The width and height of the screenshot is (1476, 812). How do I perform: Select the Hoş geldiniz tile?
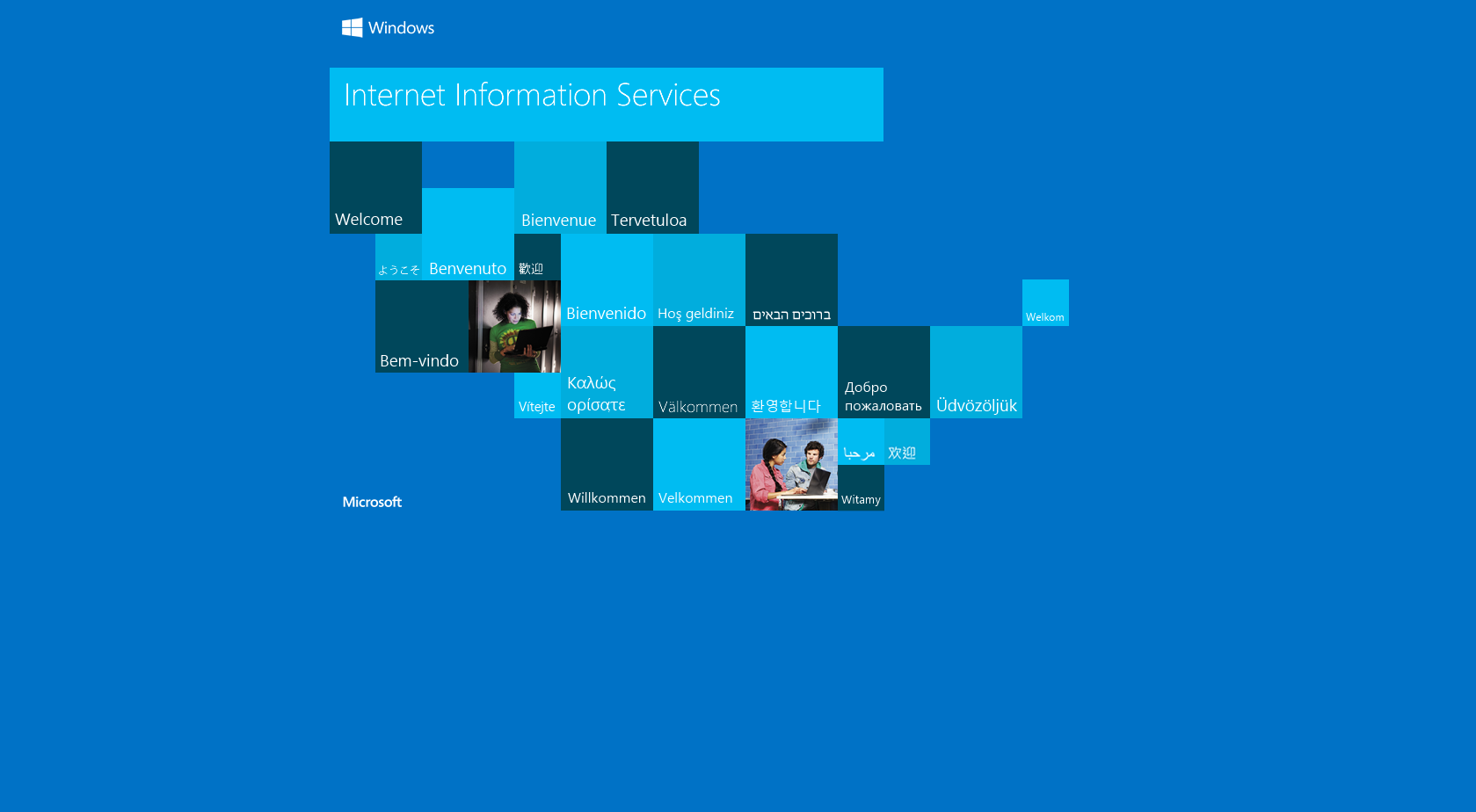point(699,279)
